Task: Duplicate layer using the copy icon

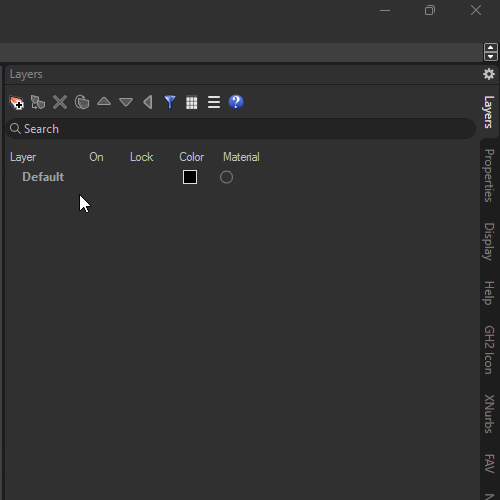Action: 82,102
